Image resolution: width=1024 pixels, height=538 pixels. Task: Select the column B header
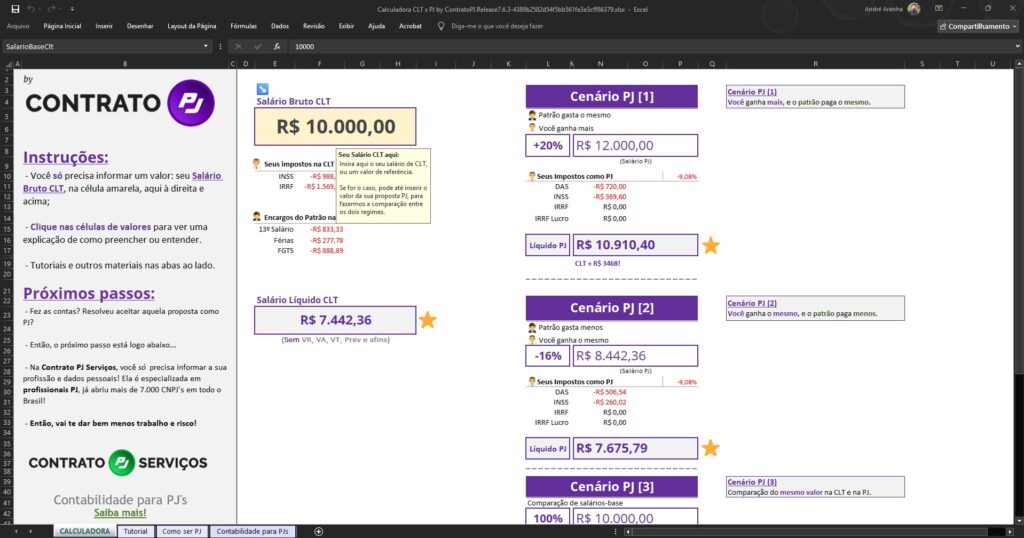pos(125,64)
